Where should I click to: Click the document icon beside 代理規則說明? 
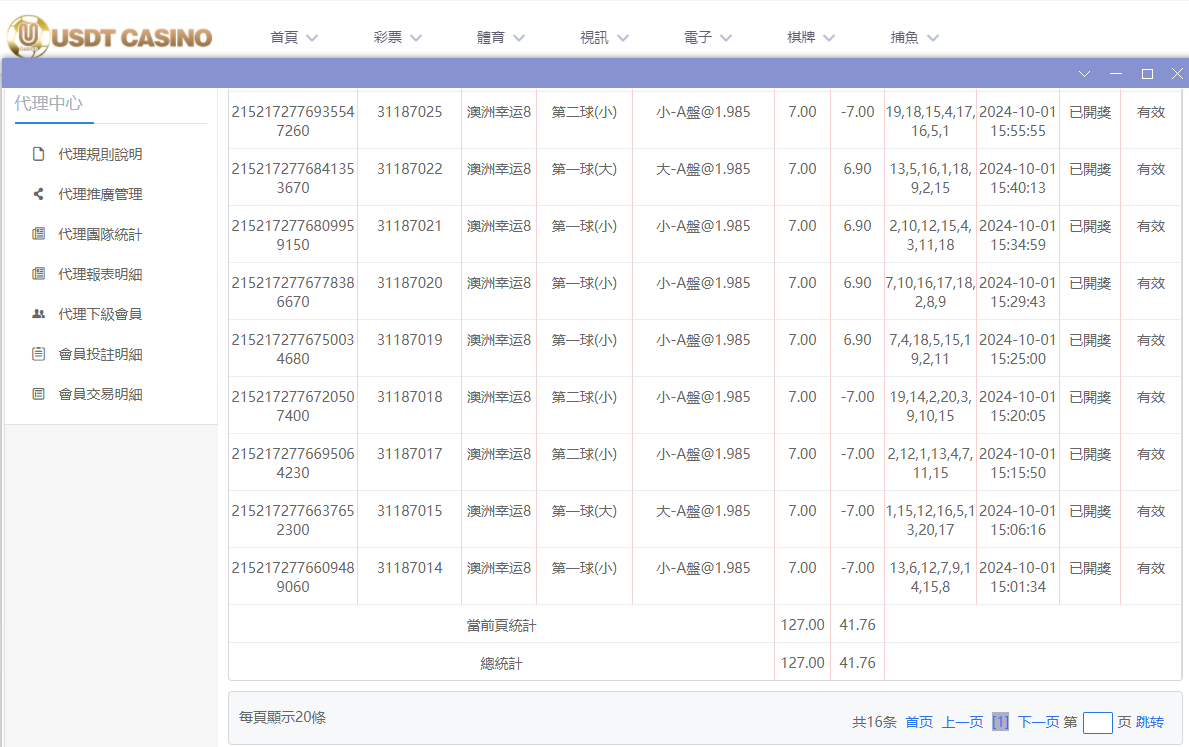(x=39, y=154)
